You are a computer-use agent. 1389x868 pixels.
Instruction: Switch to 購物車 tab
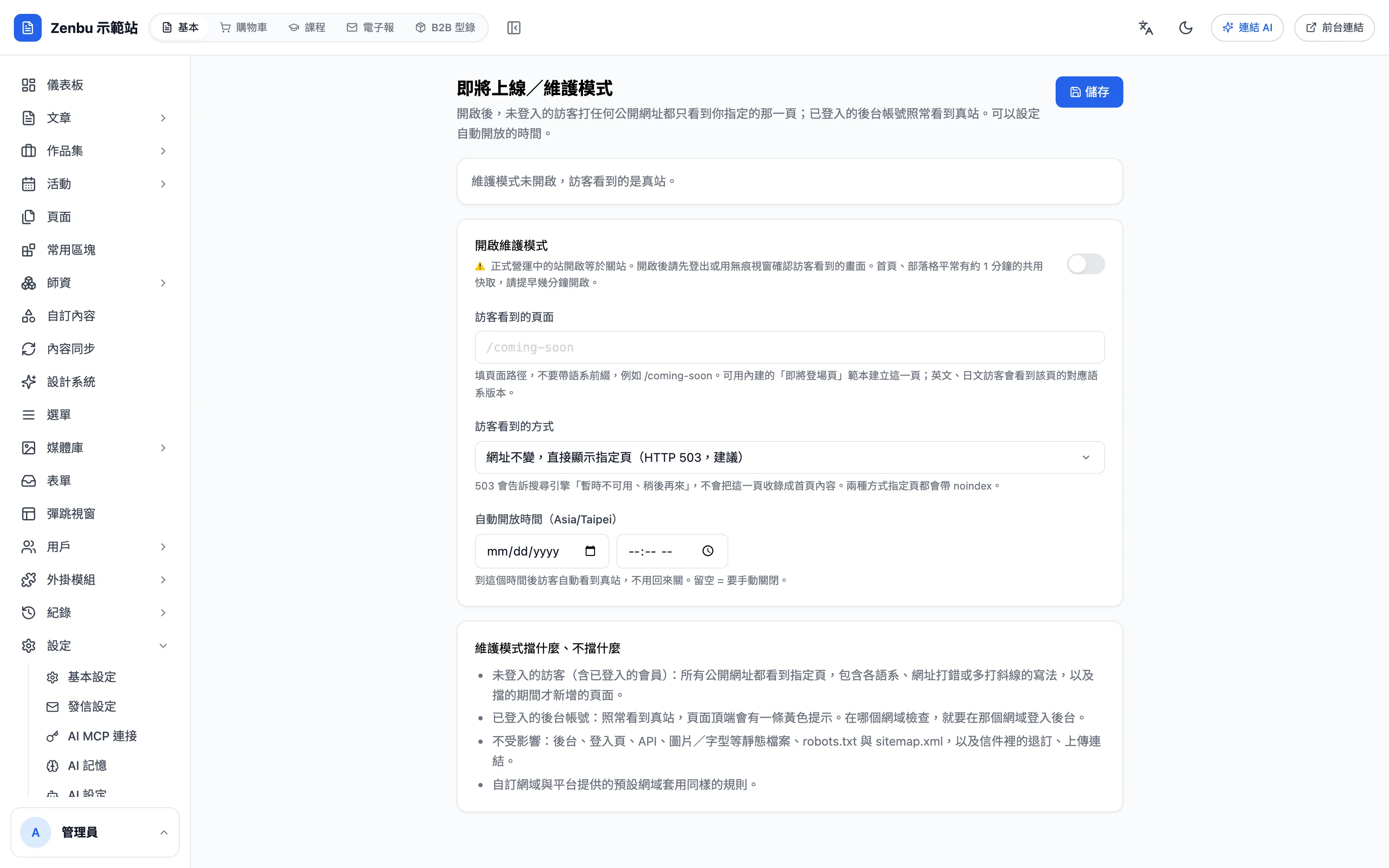pos(244,27)
